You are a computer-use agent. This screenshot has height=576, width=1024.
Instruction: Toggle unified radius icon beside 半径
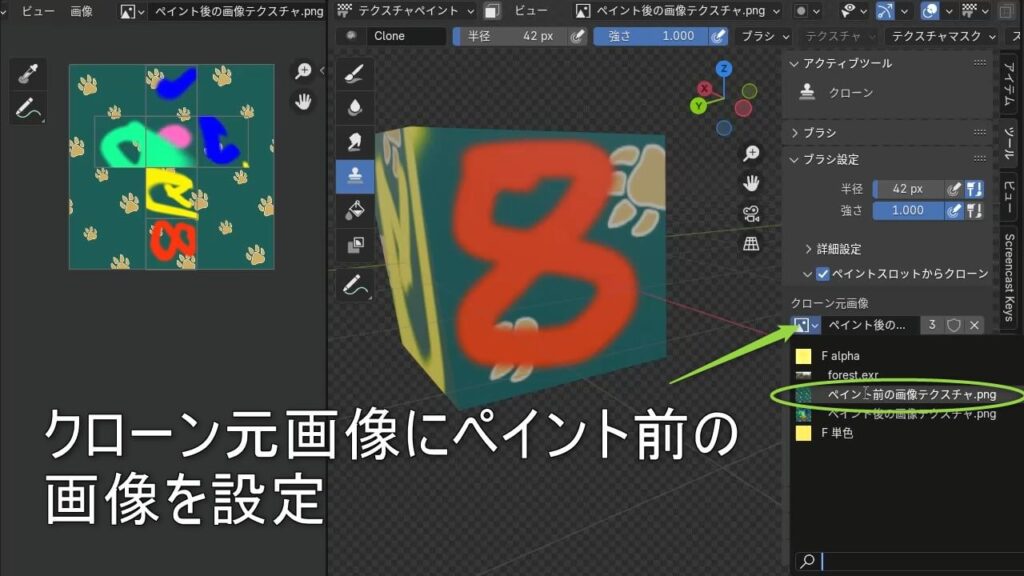[974, 189]
